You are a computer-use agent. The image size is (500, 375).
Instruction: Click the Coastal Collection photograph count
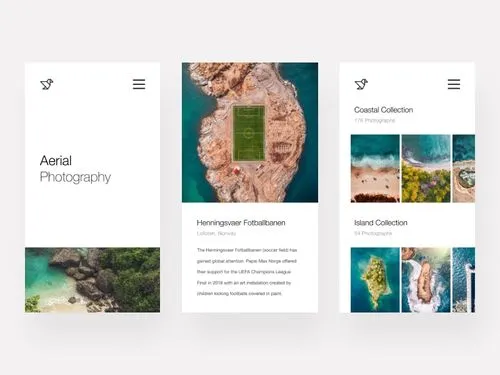[x=374, y=120]
